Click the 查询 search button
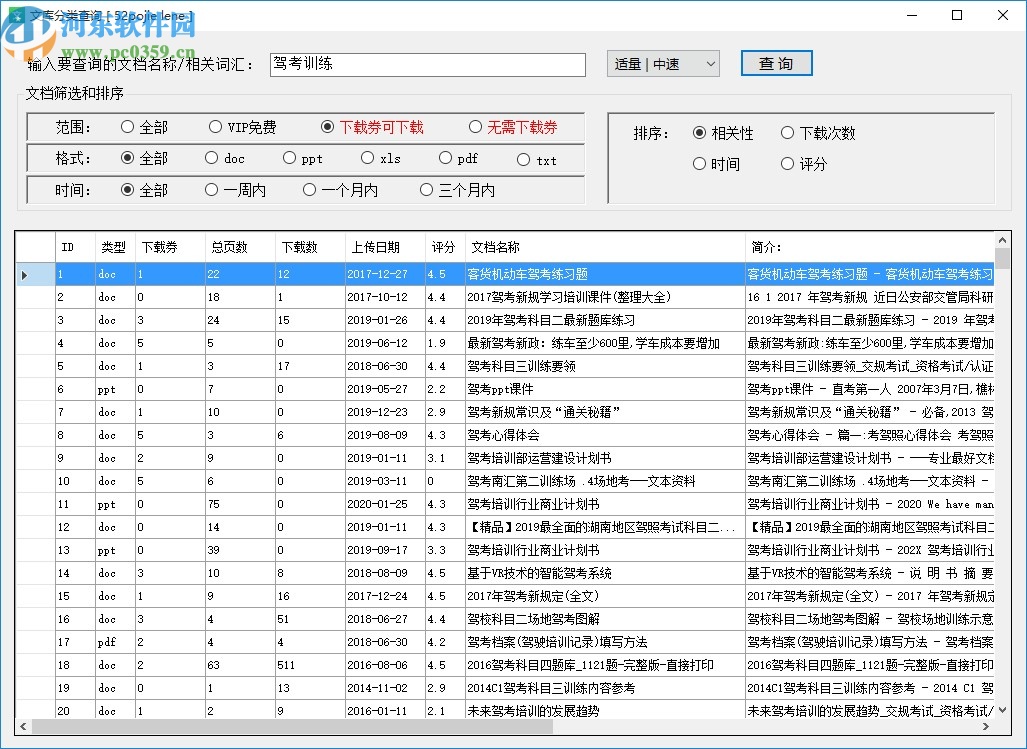The width and height of the screenshot is (1027, 749). (x=776, y=62)
